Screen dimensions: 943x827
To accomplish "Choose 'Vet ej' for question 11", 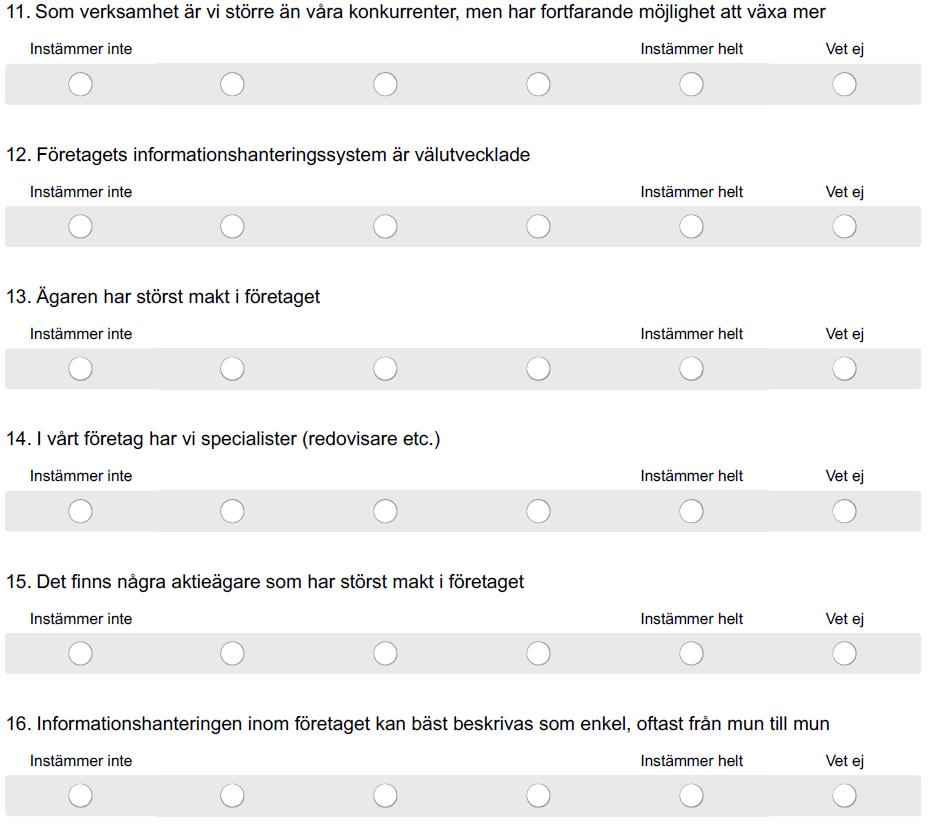I will tap(844, 84).
